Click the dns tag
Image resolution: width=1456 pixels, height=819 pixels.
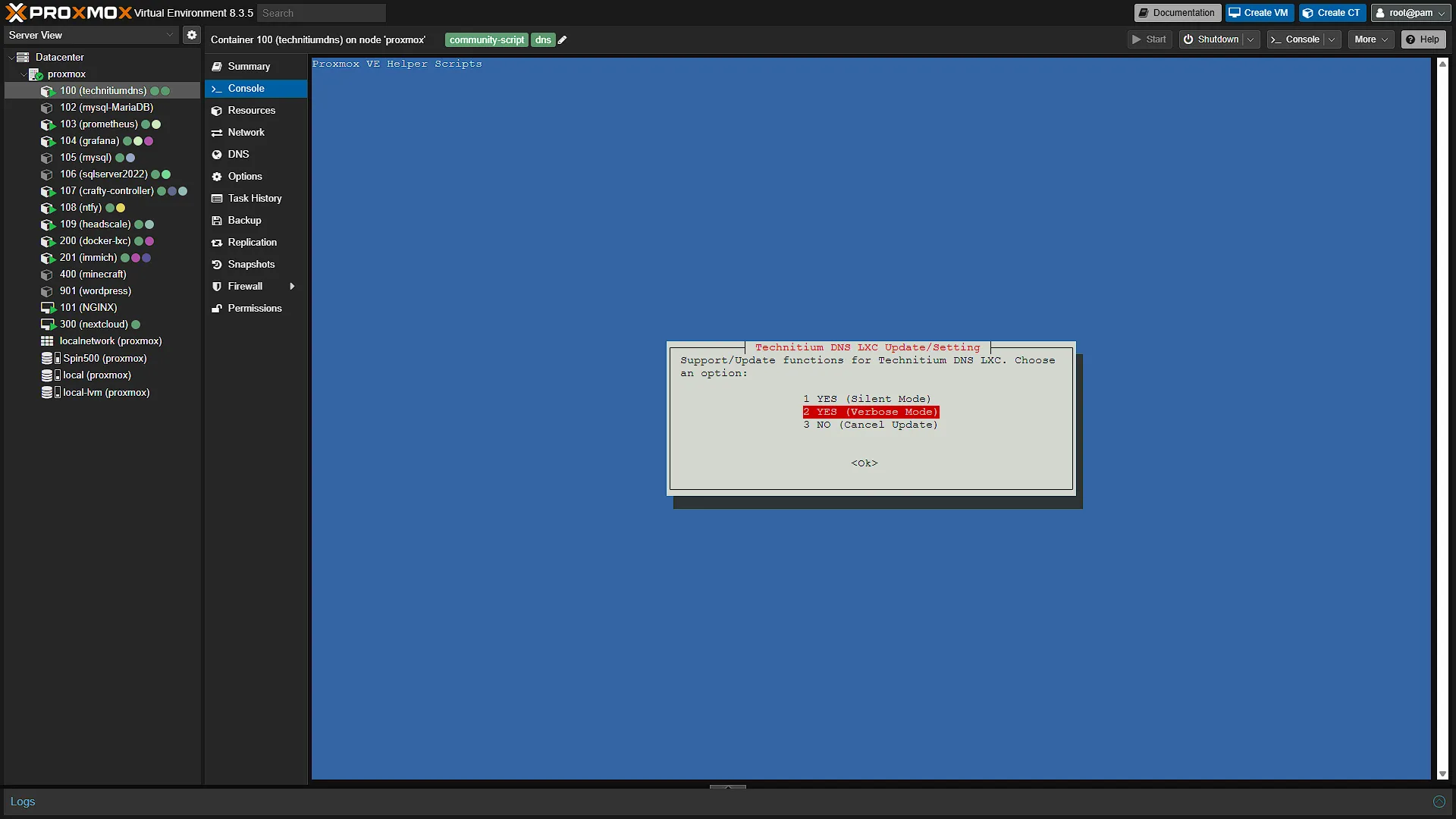[543, 40]
